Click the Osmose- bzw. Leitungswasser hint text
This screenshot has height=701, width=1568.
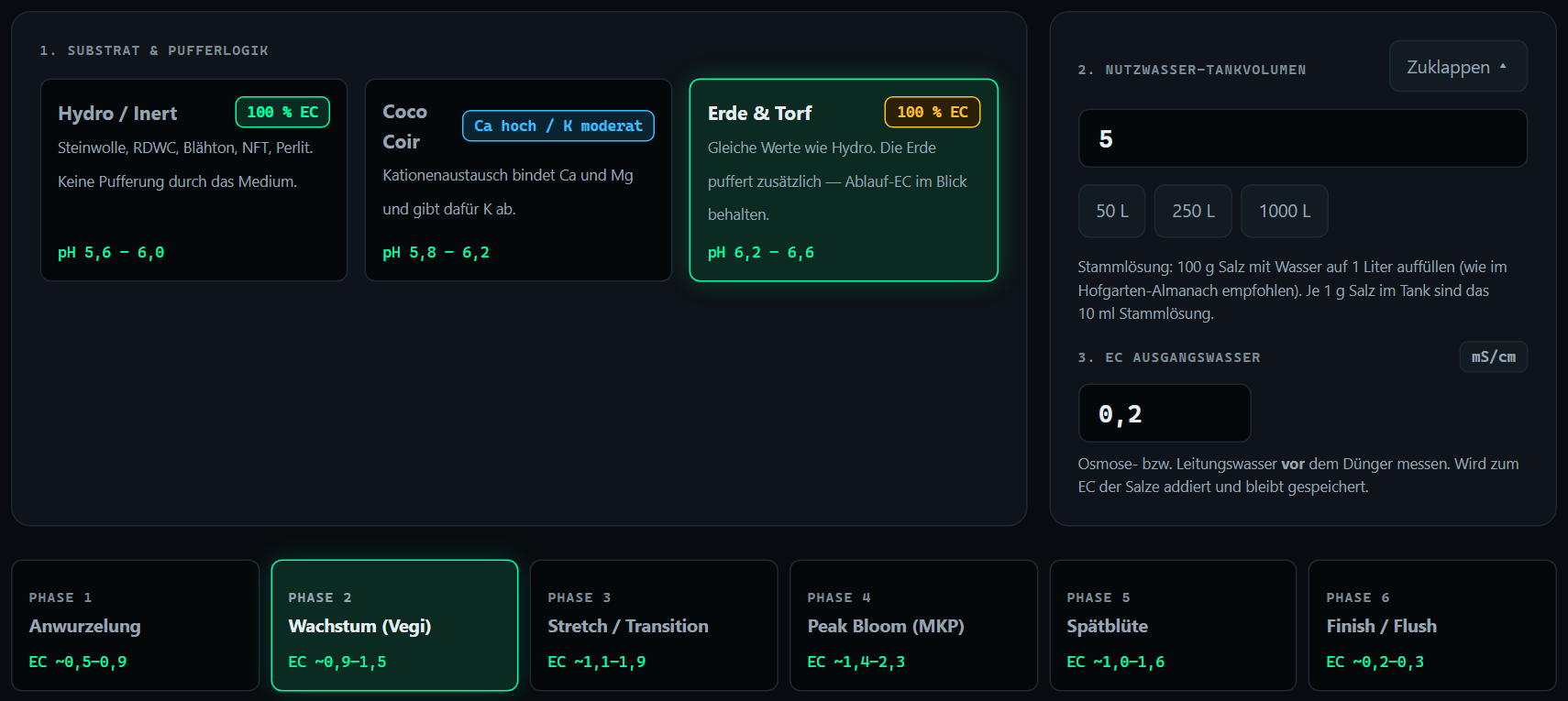[1298, 475]
